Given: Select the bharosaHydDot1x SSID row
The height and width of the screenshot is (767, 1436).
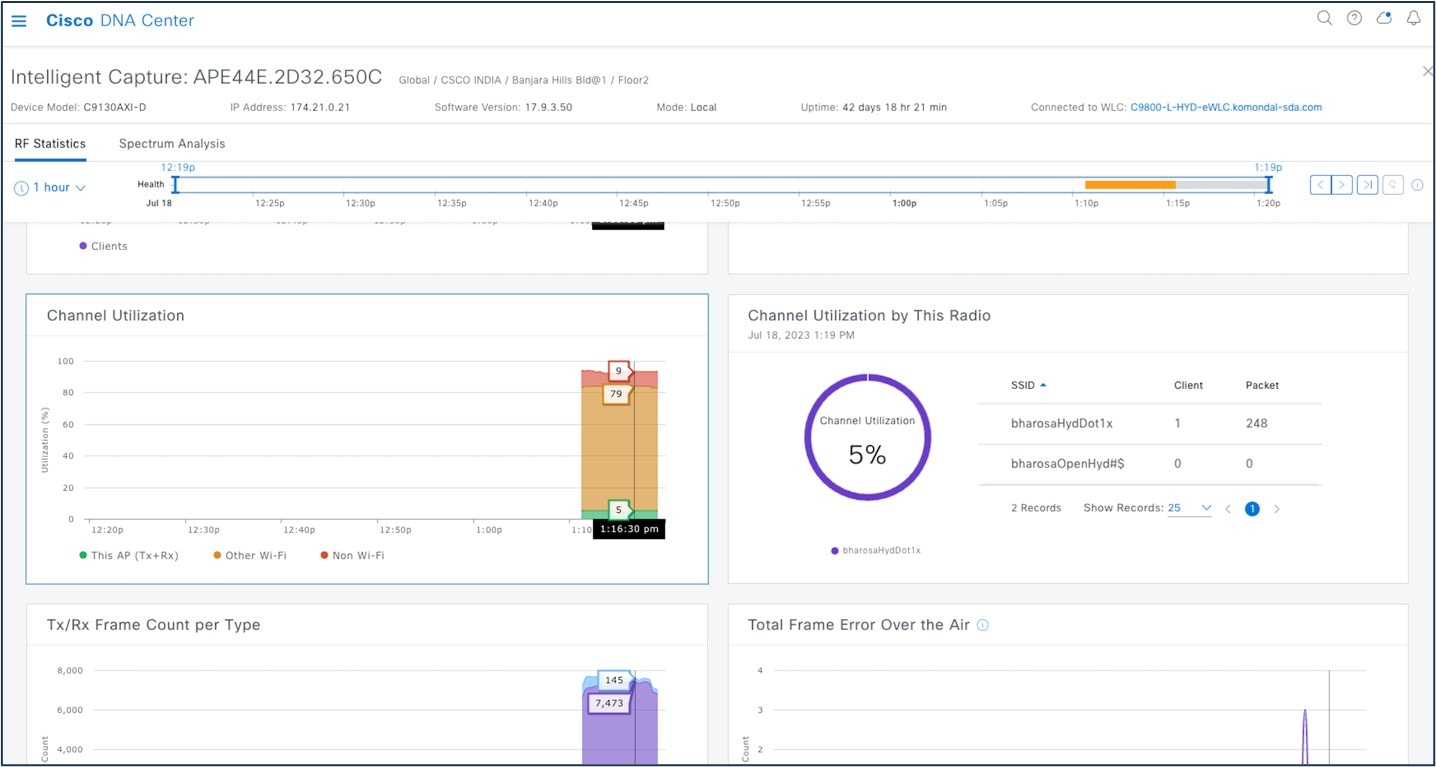Looking at the screenshot, I should point(1150,424).
